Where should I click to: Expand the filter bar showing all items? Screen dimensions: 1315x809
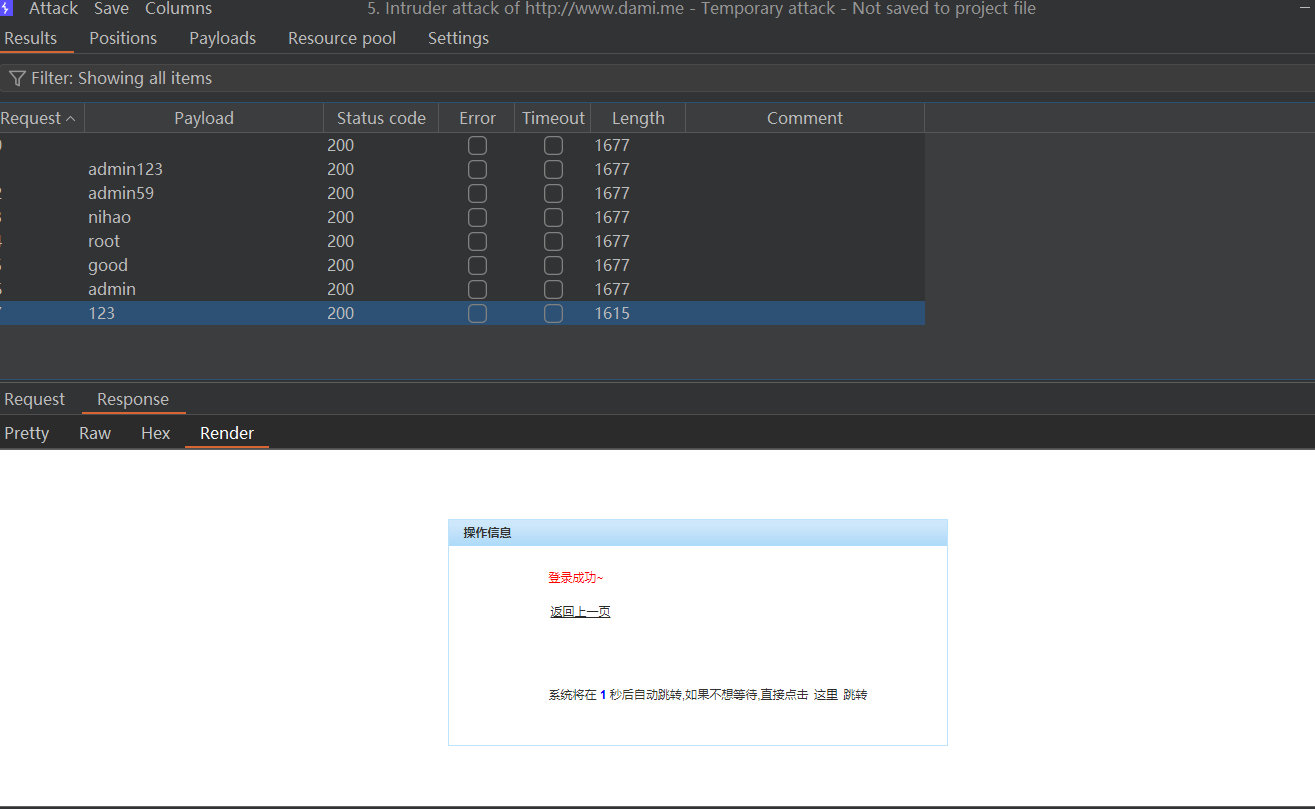(x=122, y=77)
